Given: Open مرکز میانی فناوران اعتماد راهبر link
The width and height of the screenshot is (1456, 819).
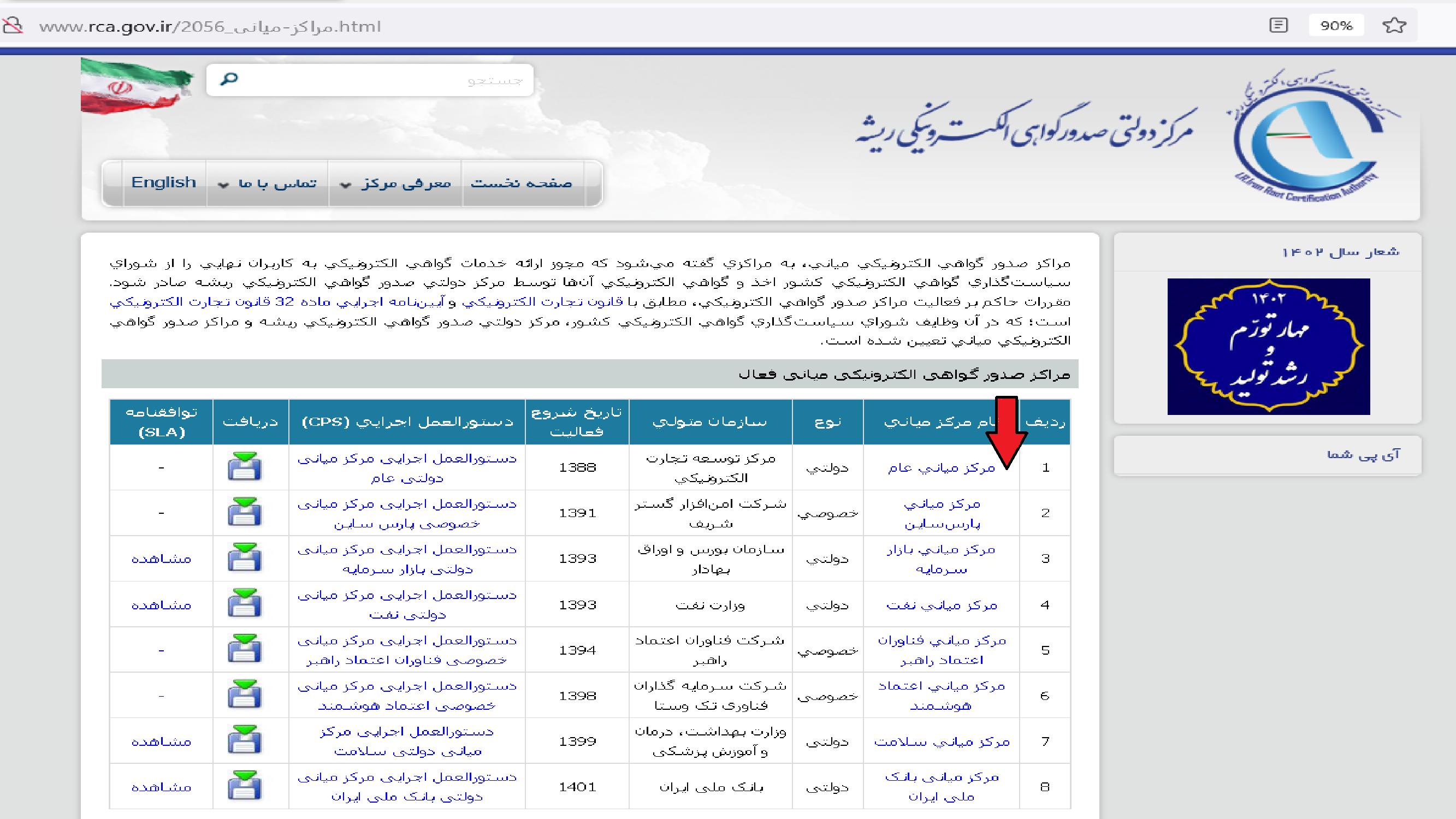Looking at the screenshot, I should click(x=942, y=650).
